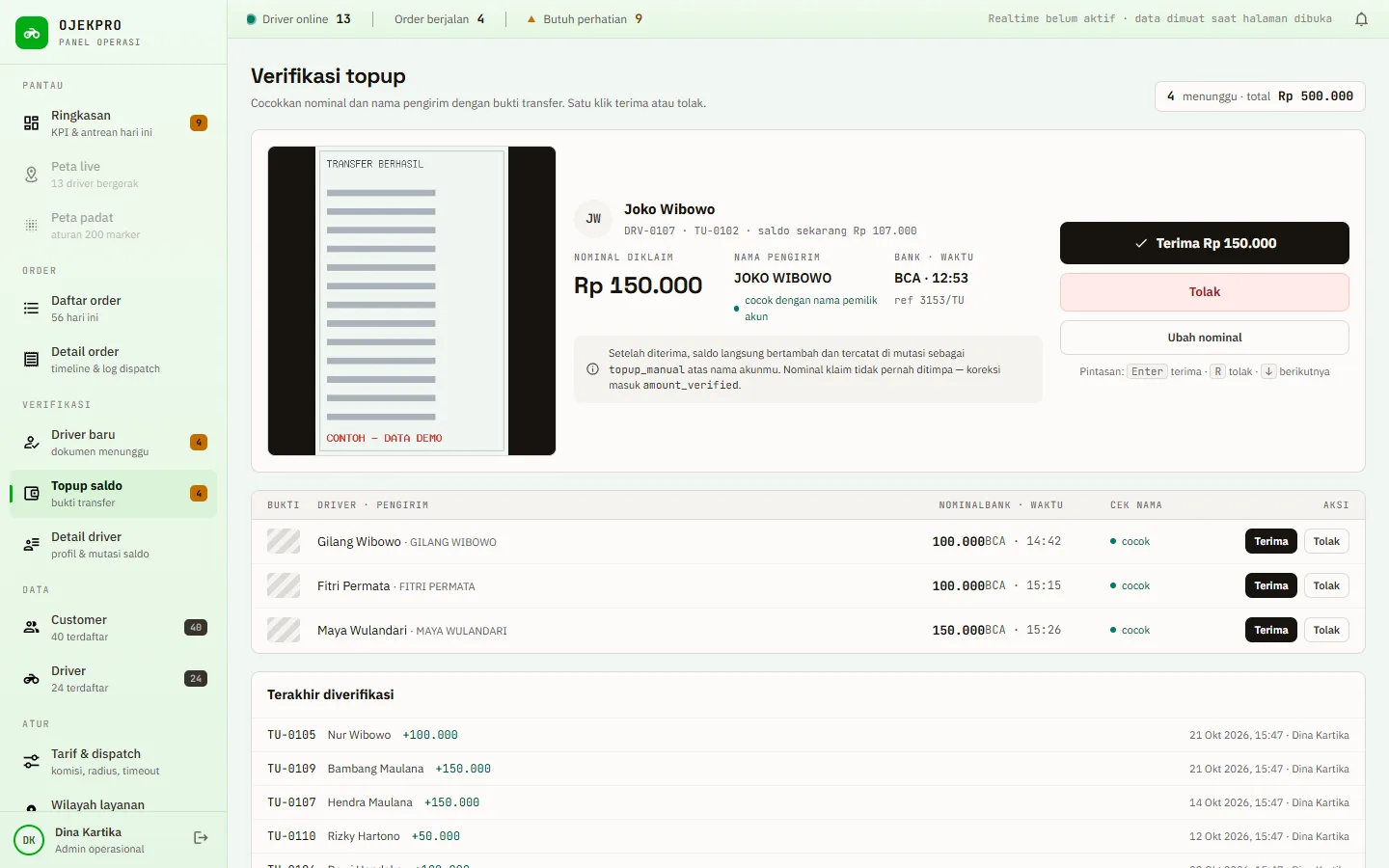This screenshot has width=1389, height=868.
Task: Accept topup with Terima Rp 150.000
Action: pyautogui.click(x=1205, y=243)
